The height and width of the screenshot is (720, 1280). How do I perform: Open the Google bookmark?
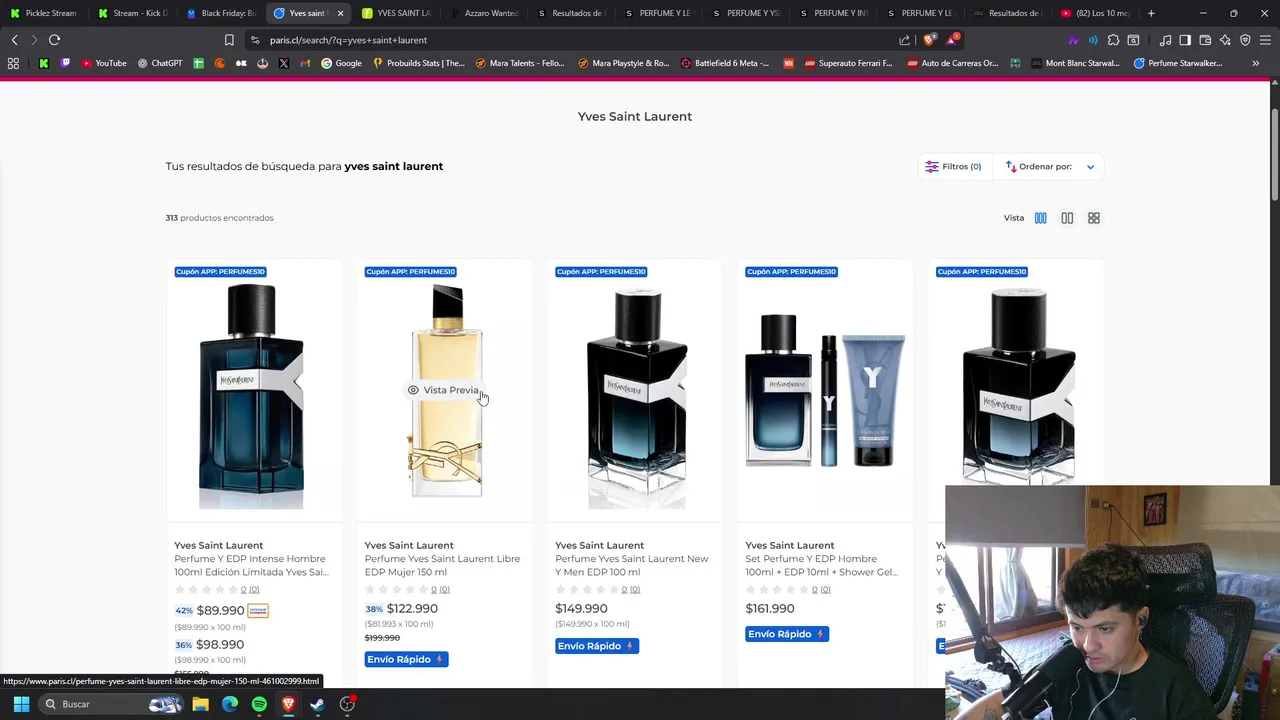[x=341, y=63]
